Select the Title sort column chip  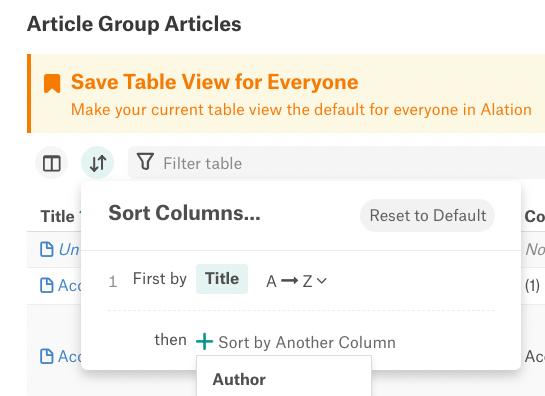click(222, 279)
